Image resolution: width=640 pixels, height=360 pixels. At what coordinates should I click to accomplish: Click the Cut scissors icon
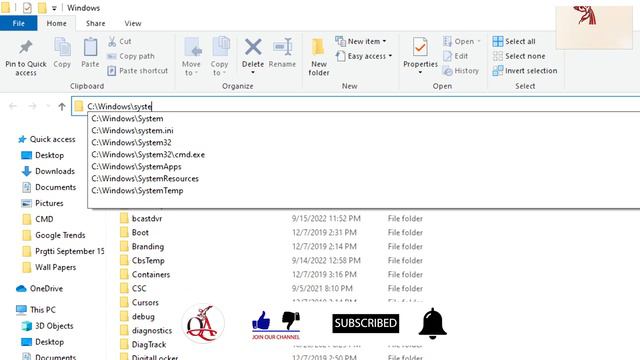pos(112,41)
